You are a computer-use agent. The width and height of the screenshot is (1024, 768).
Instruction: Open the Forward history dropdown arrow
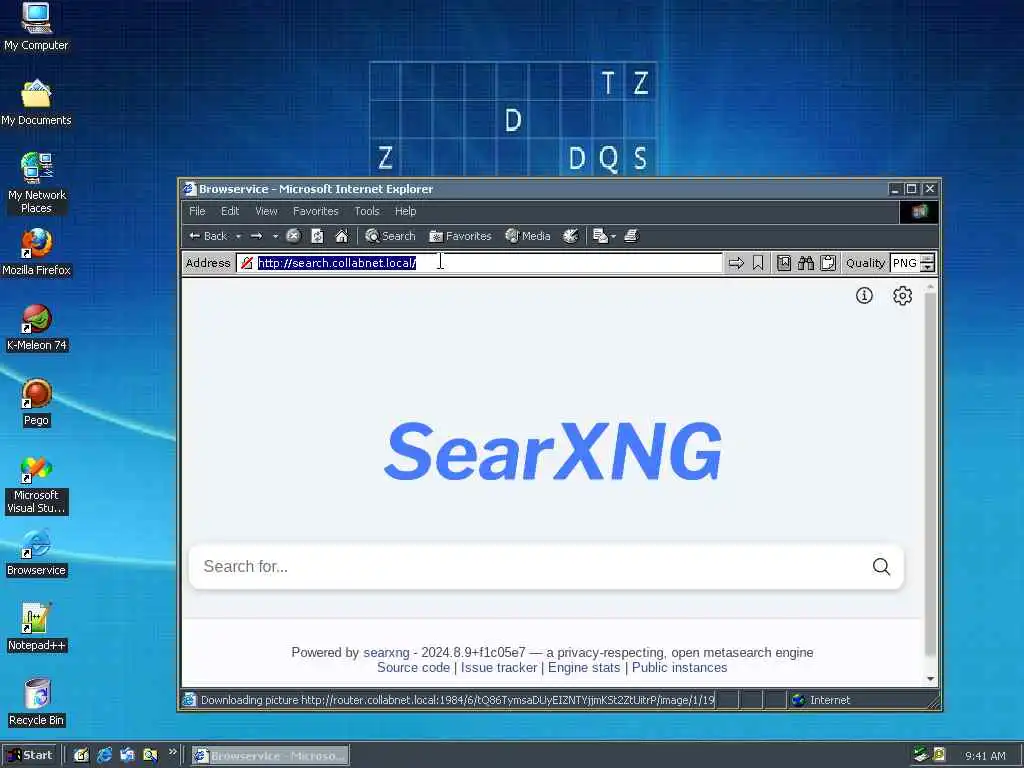tap(275, 236)
